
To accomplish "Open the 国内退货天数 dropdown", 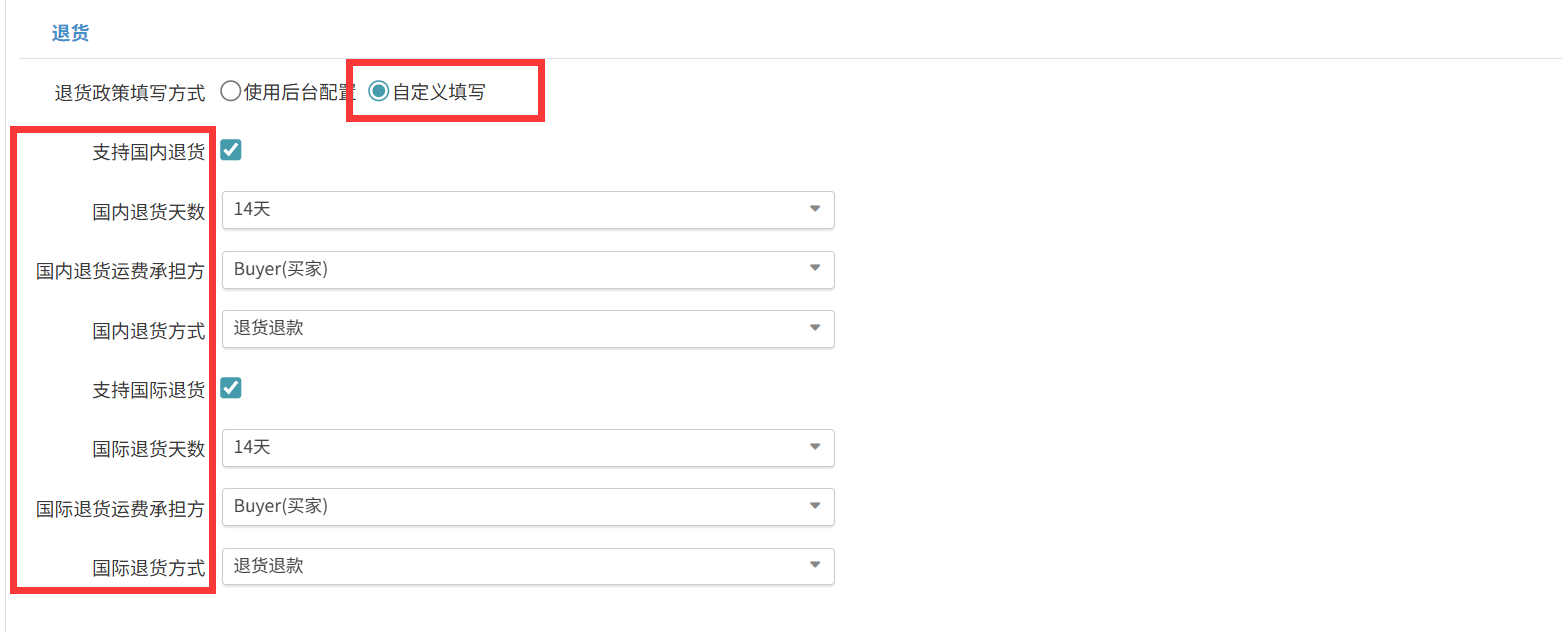I will (528, 210).
